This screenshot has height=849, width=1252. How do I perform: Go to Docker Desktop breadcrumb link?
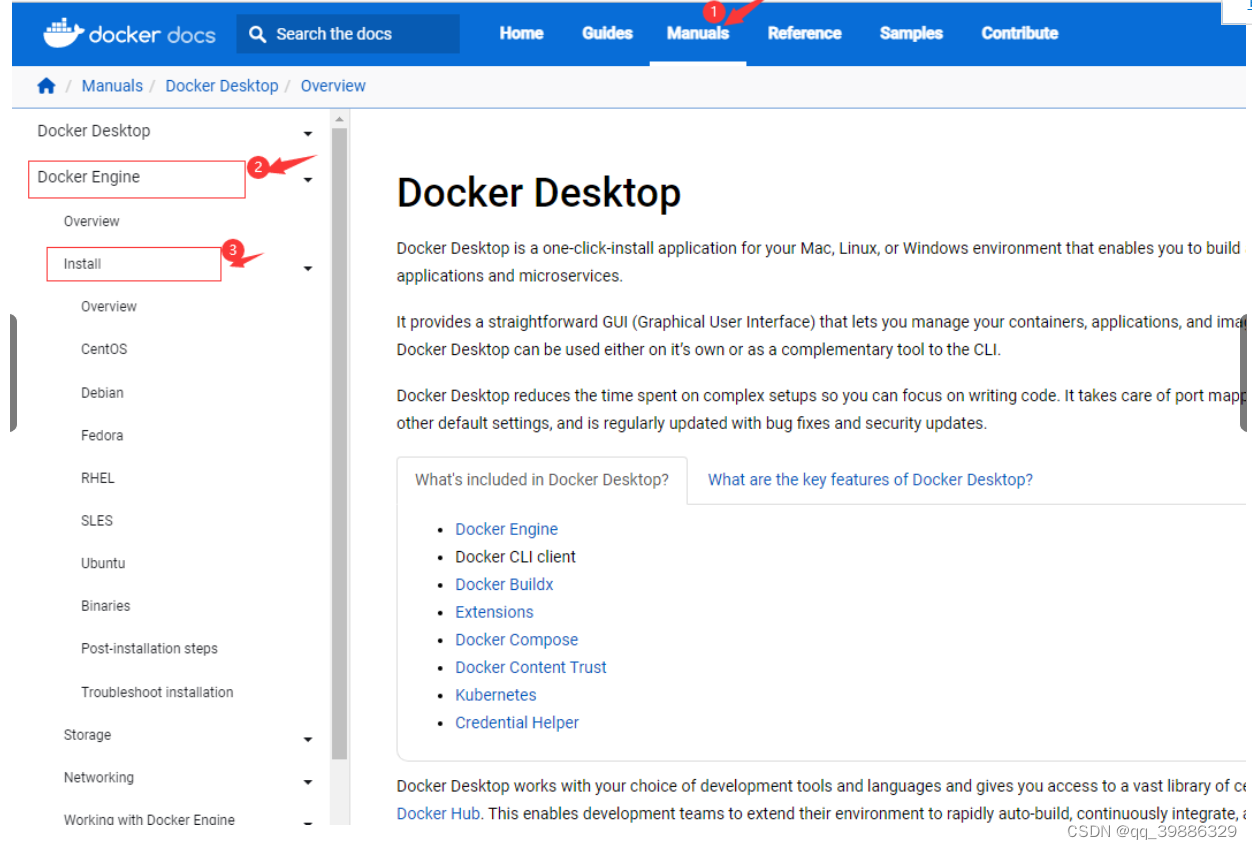point(222,86)
